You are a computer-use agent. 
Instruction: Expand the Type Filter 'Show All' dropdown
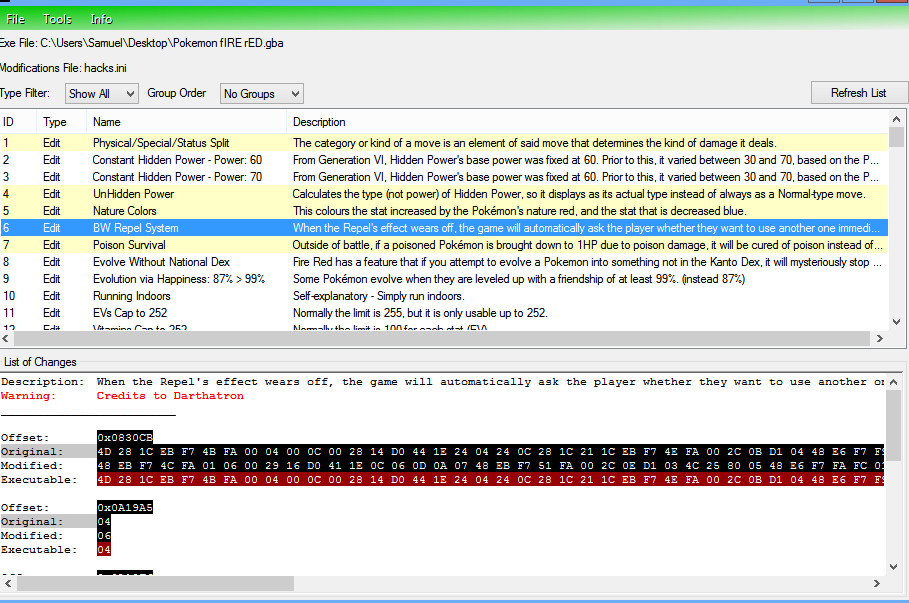[101, 94]
